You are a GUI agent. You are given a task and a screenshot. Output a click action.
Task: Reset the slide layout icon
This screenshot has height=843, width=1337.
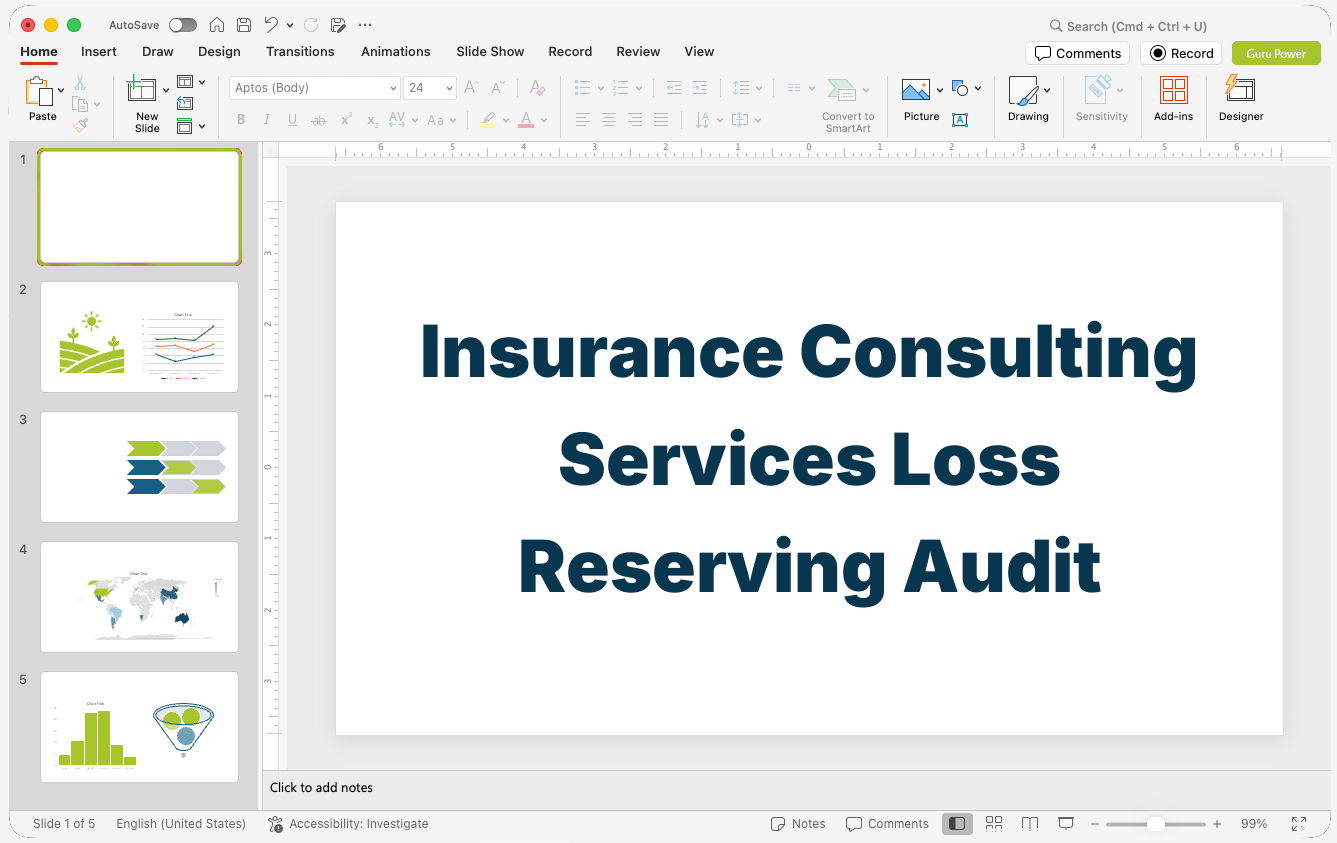coord(185,104)
